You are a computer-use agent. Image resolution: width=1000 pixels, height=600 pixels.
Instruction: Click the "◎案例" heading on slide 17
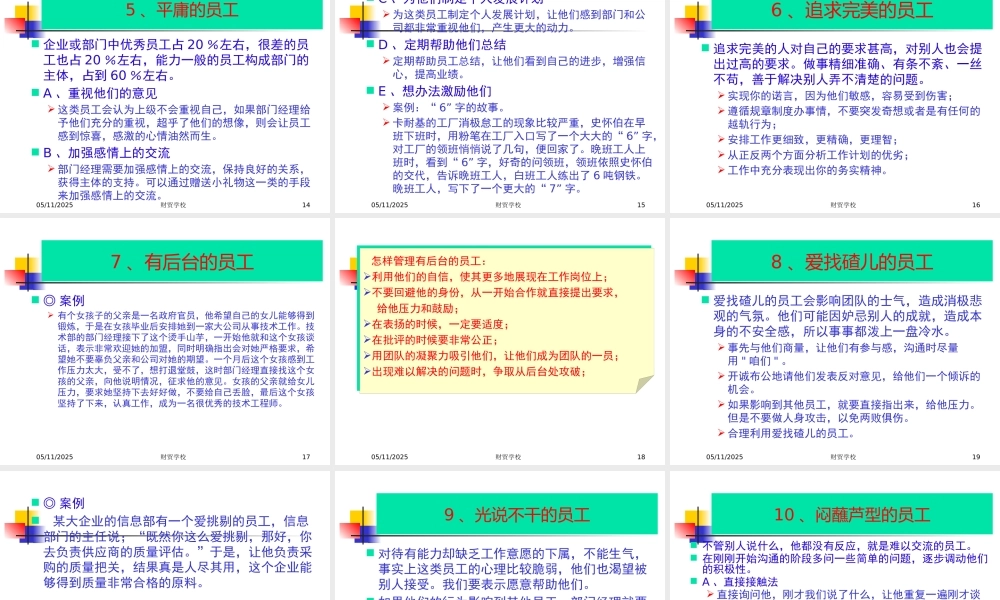(x=64, y=300)
